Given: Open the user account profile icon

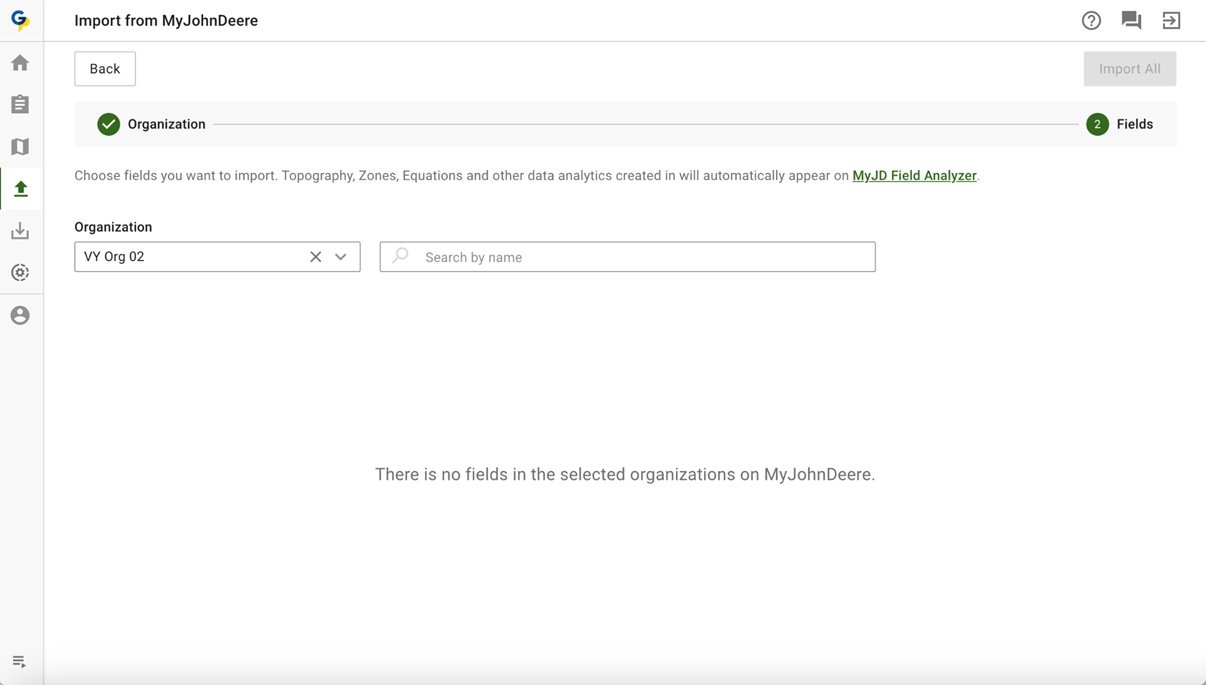Looking at the screenshot, I should coord(20,315).
